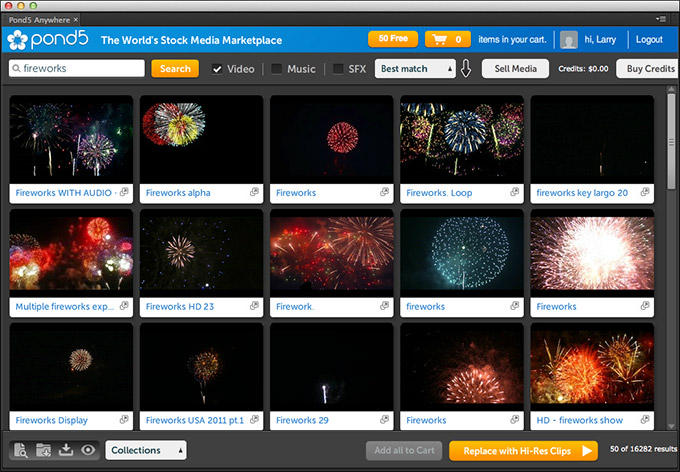Open the file search icon in bottom toolbar
680x472 pixels.
[20, 450]
